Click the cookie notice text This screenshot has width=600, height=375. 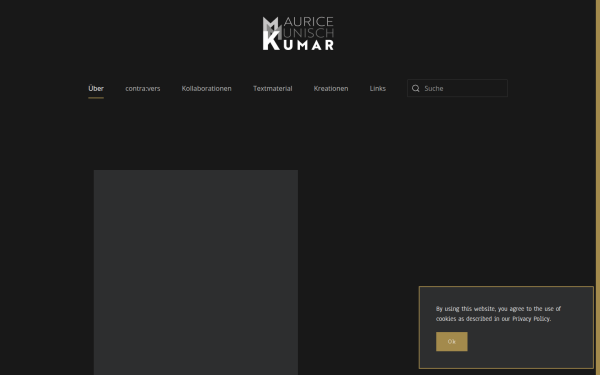498,314
